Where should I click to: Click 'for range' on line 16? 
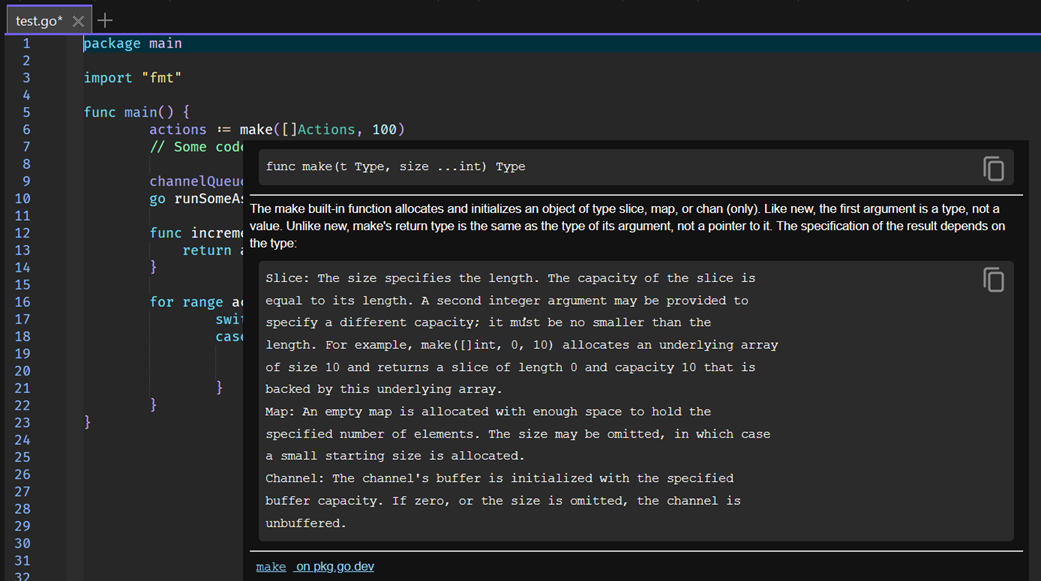click(187, 303)
